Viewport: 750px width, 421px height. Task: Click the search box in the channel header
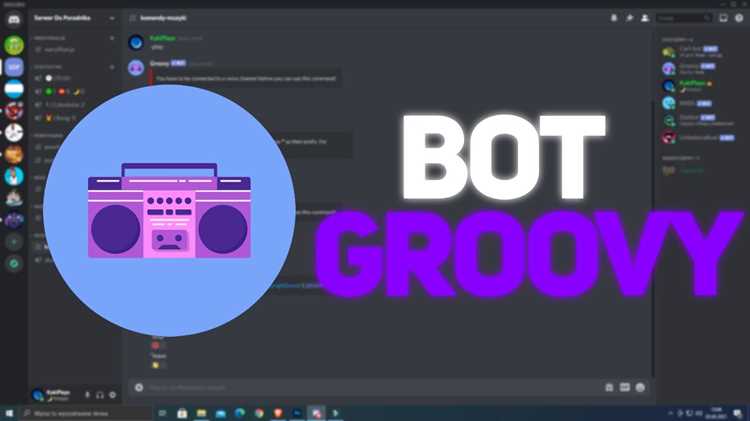click(684, 18)
